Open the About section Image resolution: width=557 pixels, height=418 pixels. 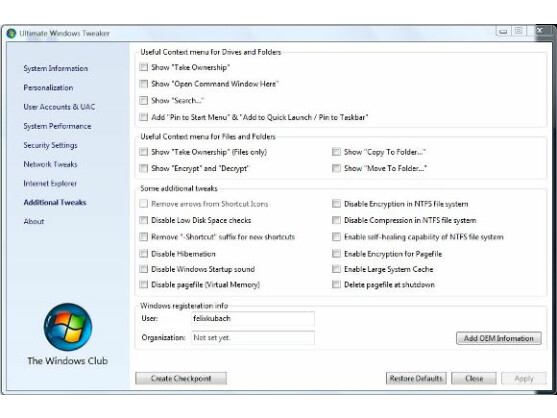click(x=34, y=221)
